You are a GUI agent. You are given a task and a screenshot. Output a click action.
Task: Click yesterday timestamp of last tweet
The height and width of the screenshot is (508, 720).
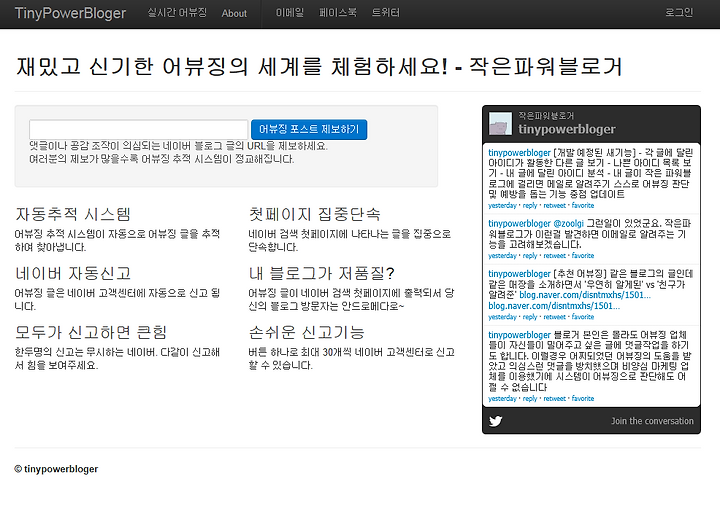pyautogui.click(x=502, y=399)
